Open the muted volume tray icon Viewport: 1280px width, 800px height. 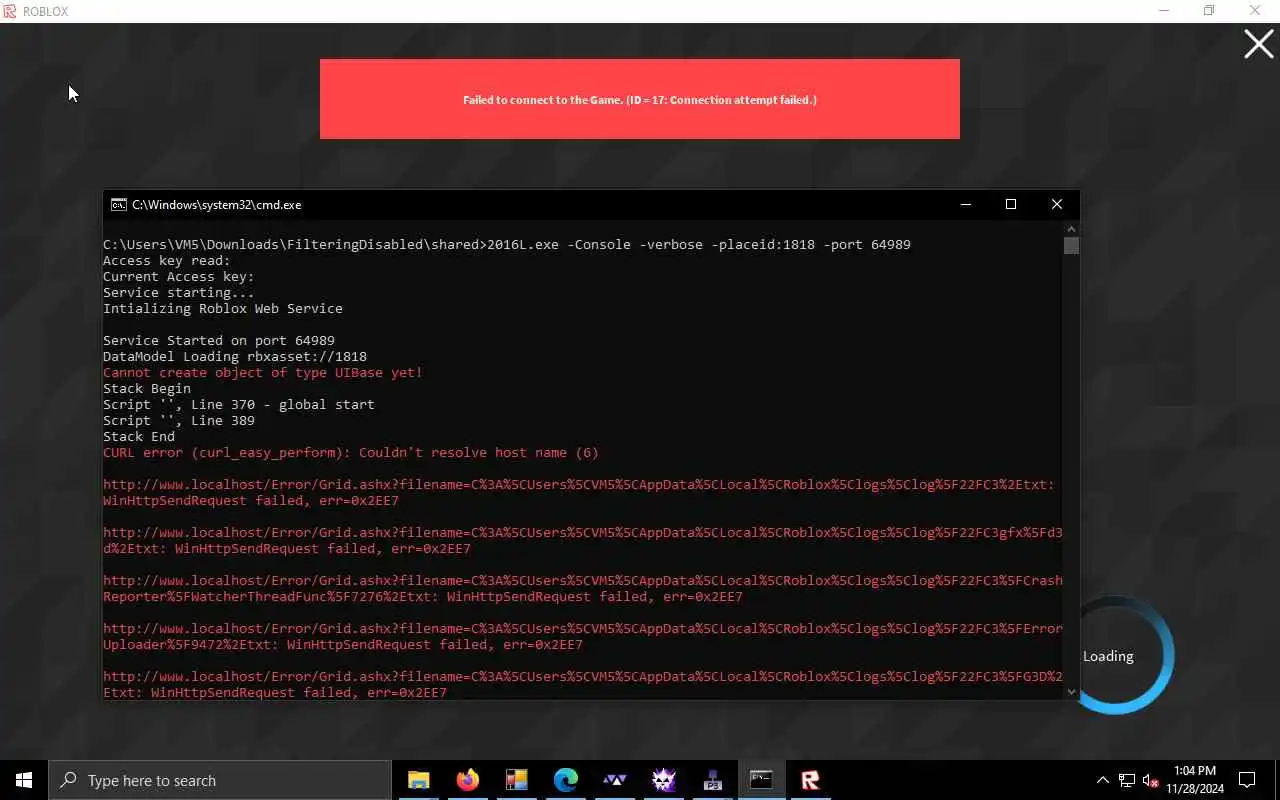point(1151,780)
